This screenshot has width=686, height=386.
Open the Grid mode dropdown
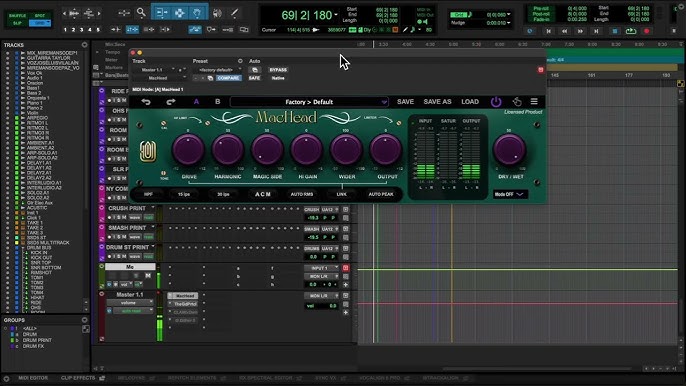39,23
